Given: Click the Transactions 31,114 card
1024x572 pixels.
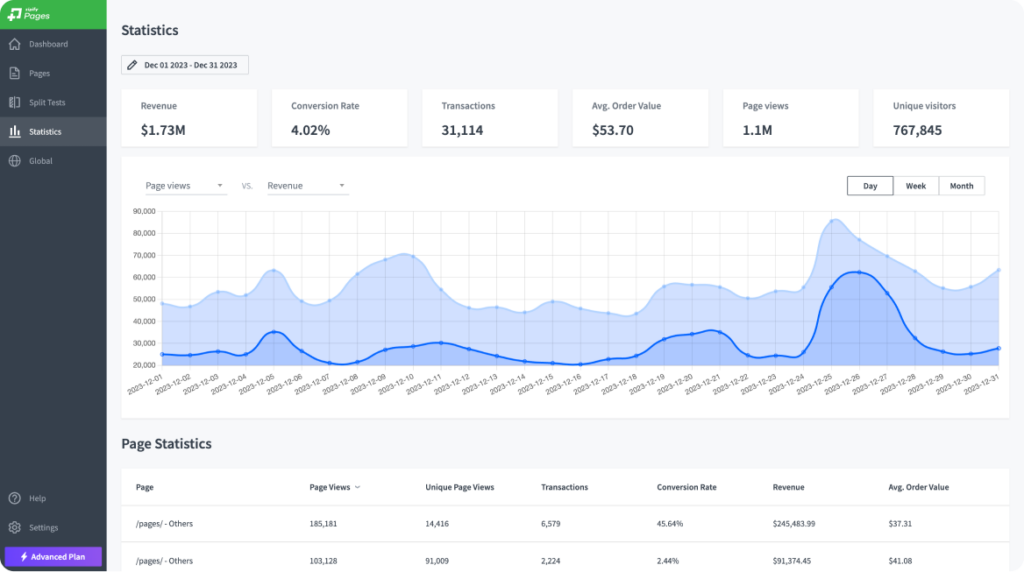Looking at the screenshot, I should (490, 118).
